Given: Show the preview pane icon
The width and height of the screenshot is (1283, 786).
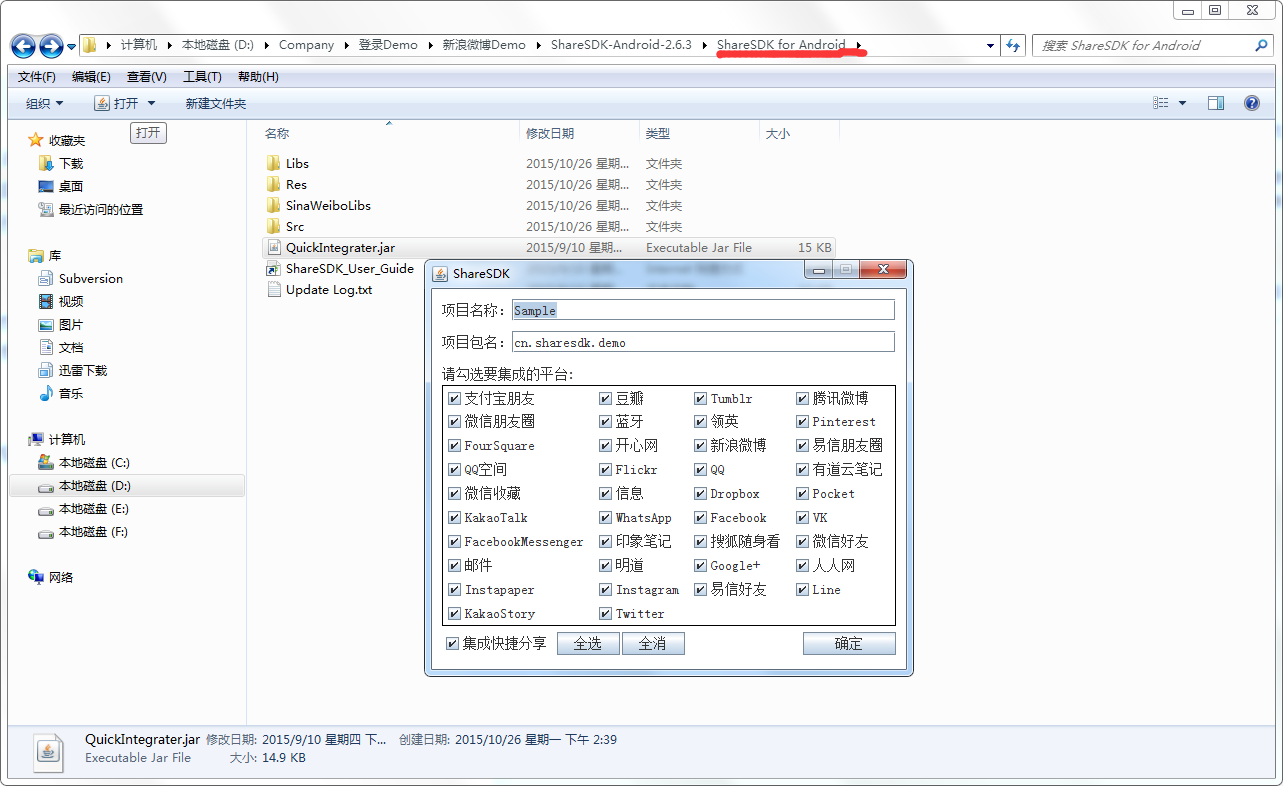Looking at the screenshot, I should pos(1216,103).
